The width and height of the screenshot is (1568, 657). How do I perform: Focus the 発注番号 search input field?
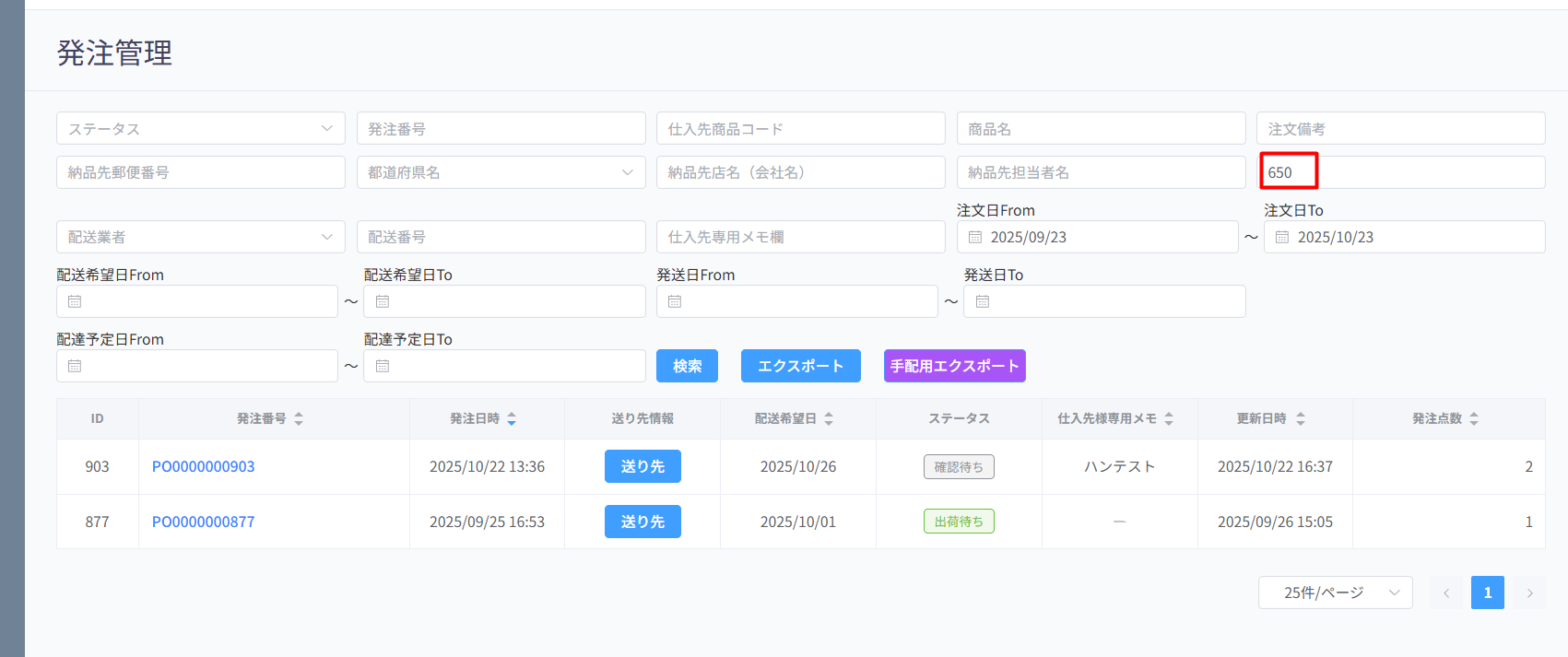[501, 128]
